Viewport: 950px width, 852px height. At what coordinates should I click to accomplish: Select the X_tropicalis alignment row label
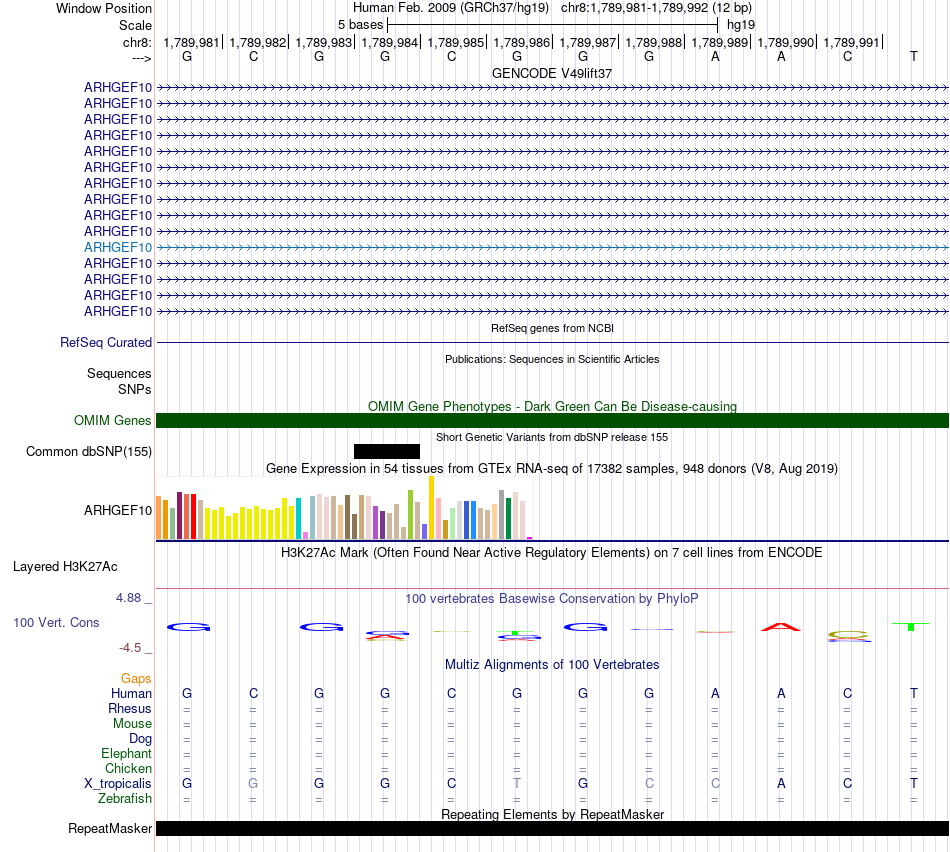(118, 784)
